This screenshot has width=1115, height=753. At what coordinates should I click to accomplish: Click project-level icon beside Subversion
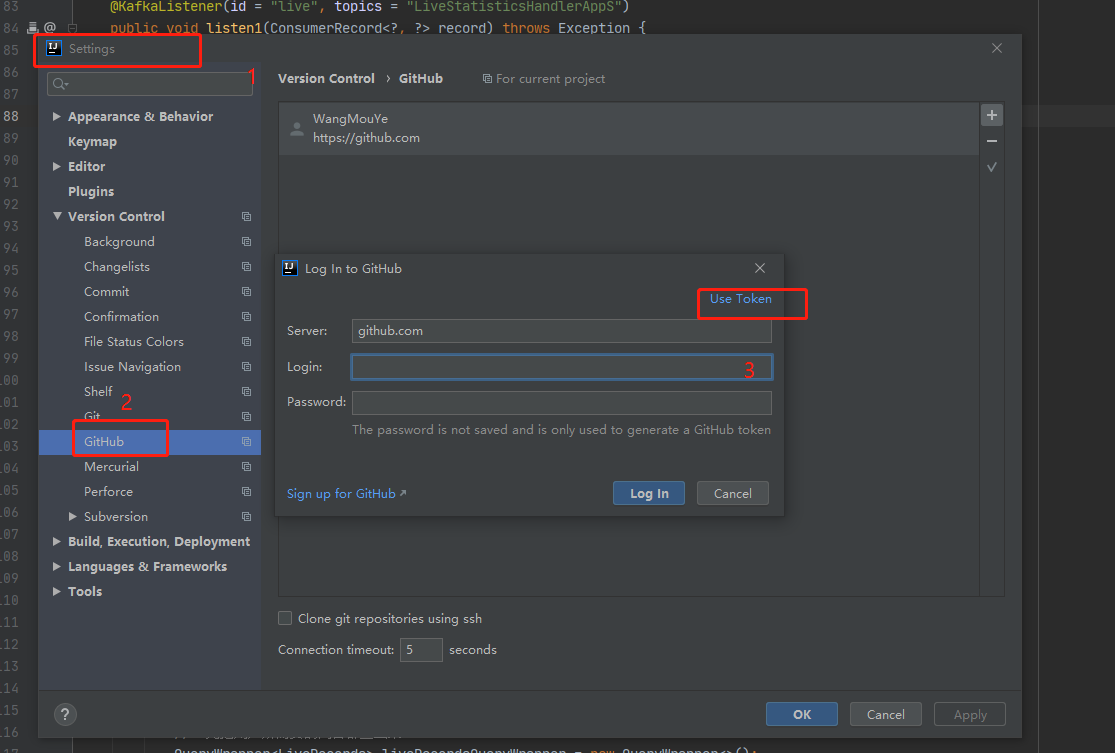click(x=247, y=516)
